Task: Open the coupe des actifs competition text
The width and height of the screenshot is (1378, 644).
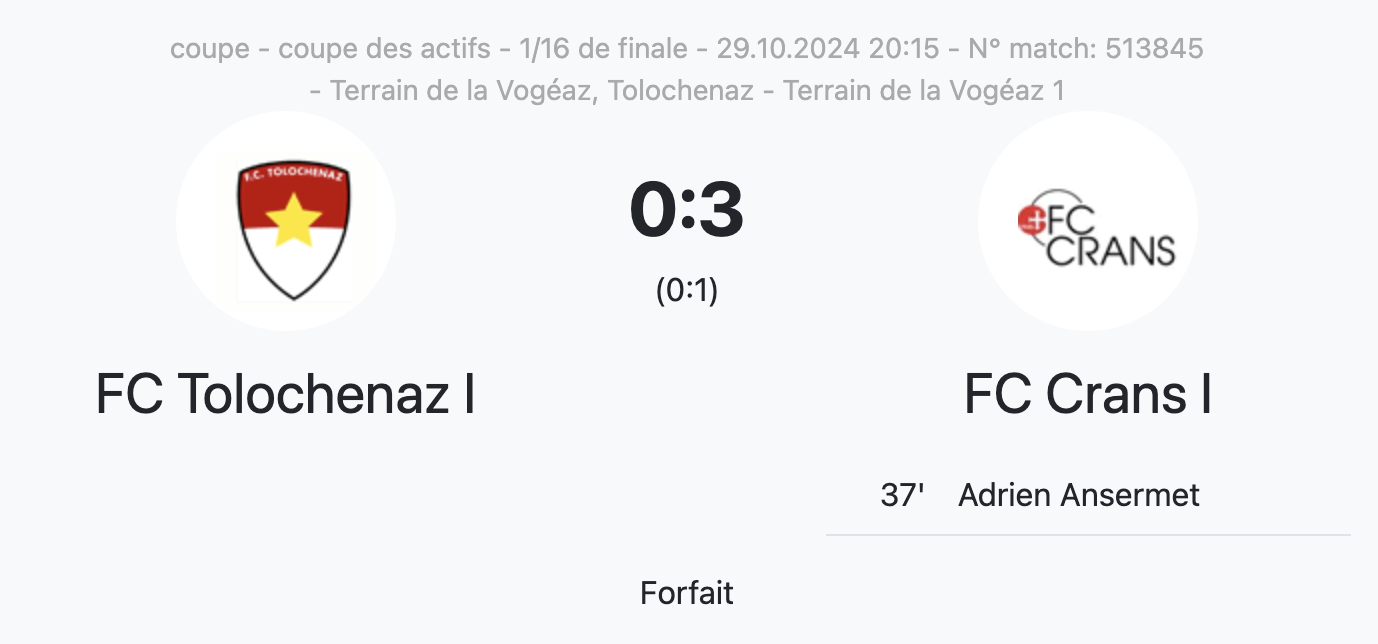Action: click(385, 48)
